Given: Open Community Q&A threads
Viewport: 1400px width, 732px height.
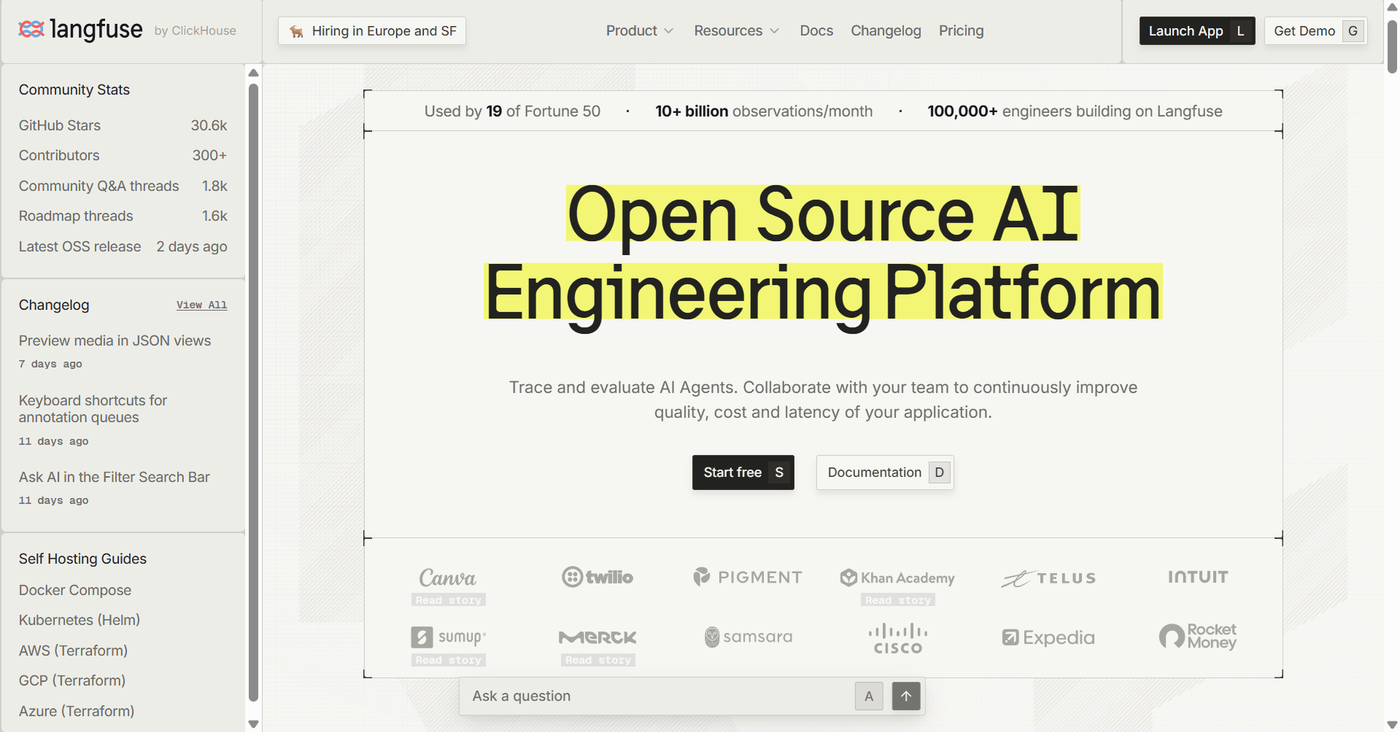Looking at the screenshot, I should pyautogui.click(x=123, y=186).
